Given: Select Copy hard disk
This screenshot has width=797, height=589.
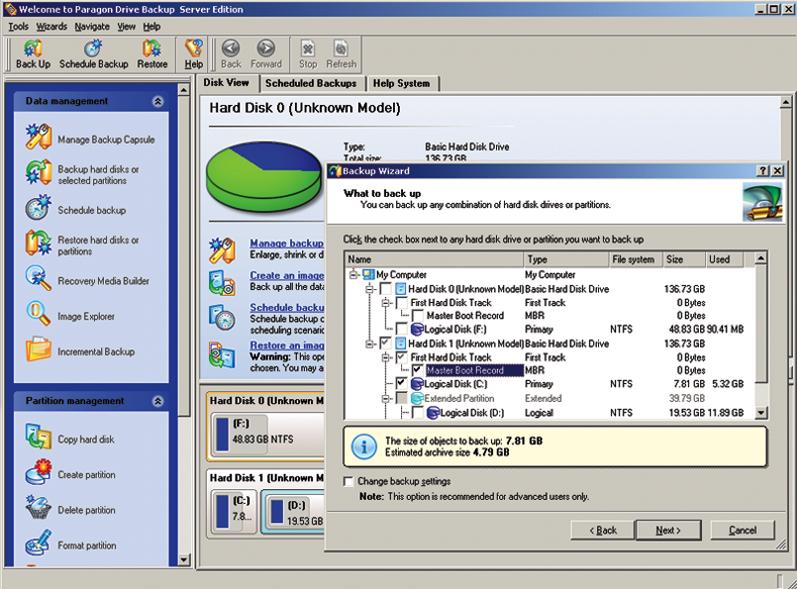Looking at the screenshot, I should (x=70, y=439).
